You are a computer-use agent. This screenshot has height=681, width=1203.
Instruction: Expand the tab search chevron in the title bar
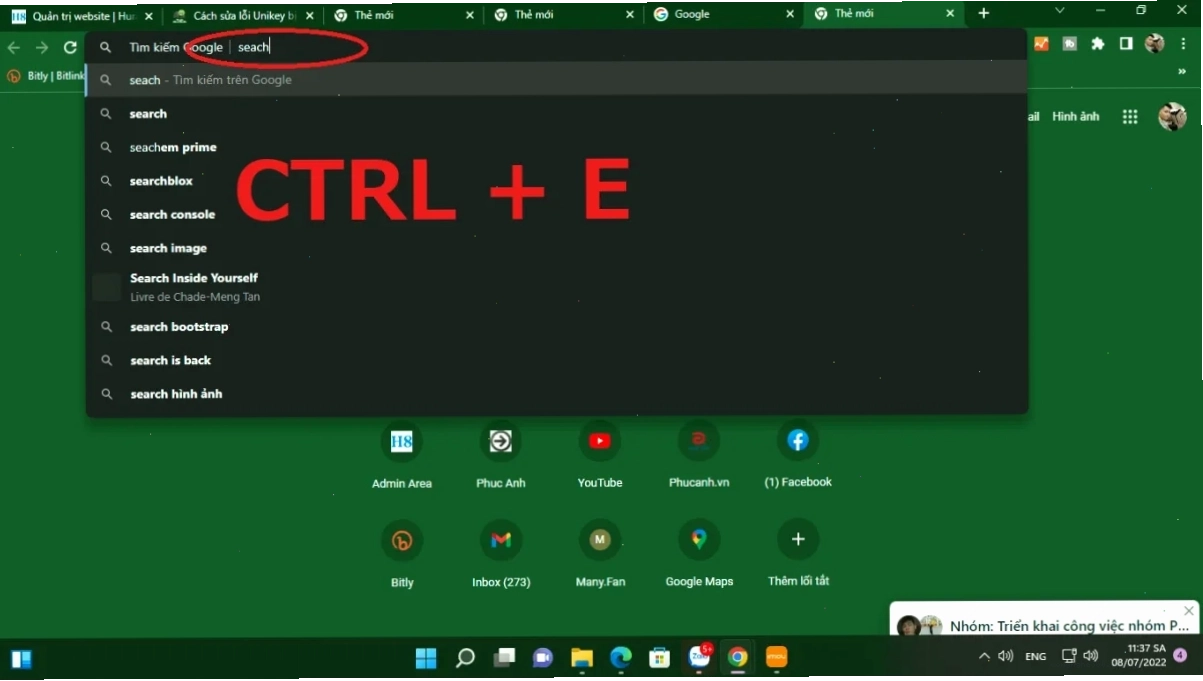(1060, 11)
